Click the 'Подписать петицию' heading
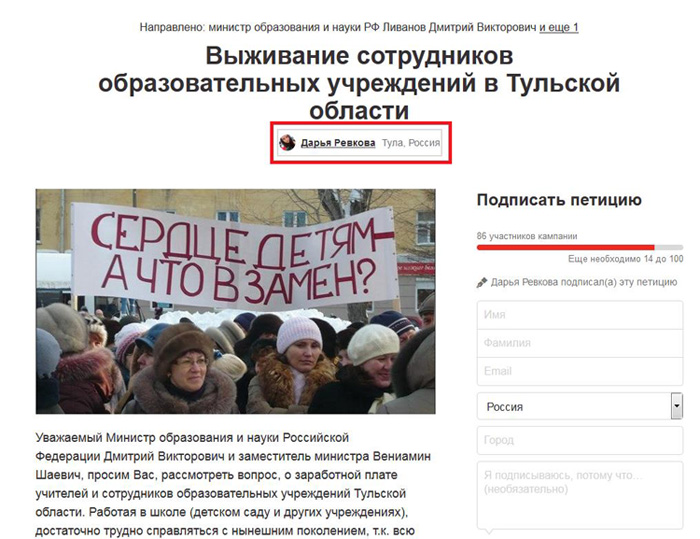Viewport: 700px width, 539px height. point(559,200)
